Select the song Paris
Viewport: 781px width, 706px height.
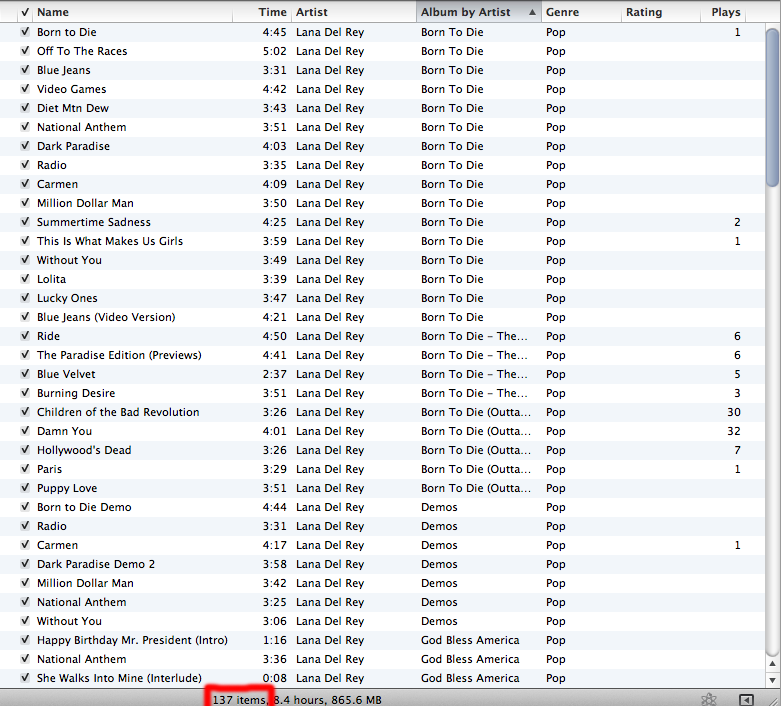pos(49,469)
